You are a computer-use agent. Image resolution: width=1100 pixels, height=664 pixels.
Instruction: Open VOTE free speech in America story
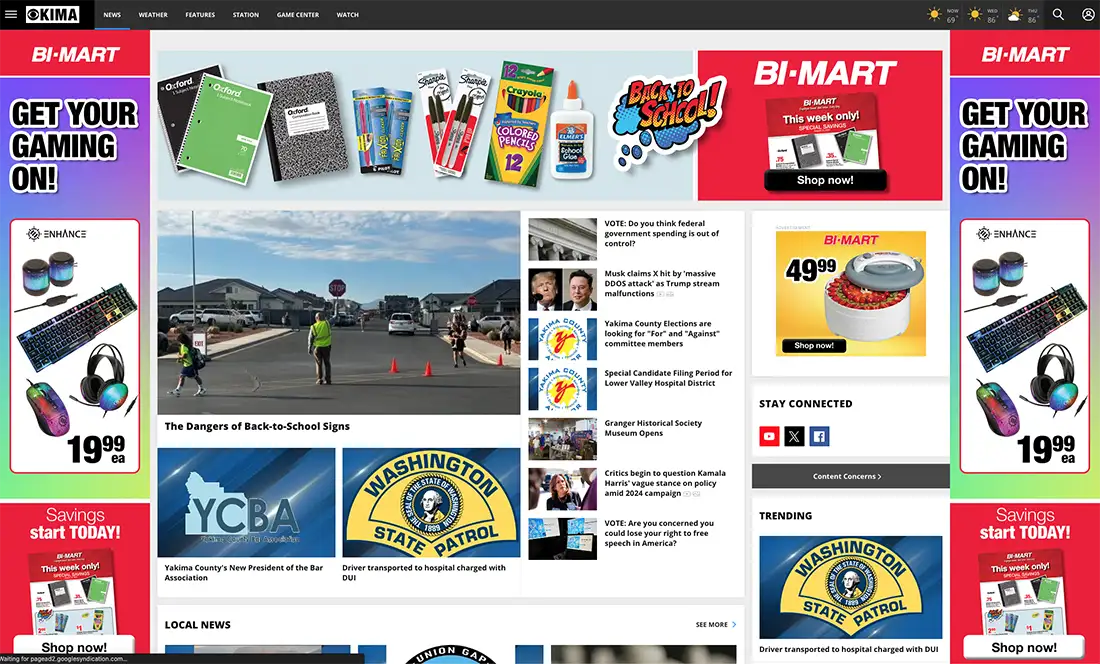(659, 533)
